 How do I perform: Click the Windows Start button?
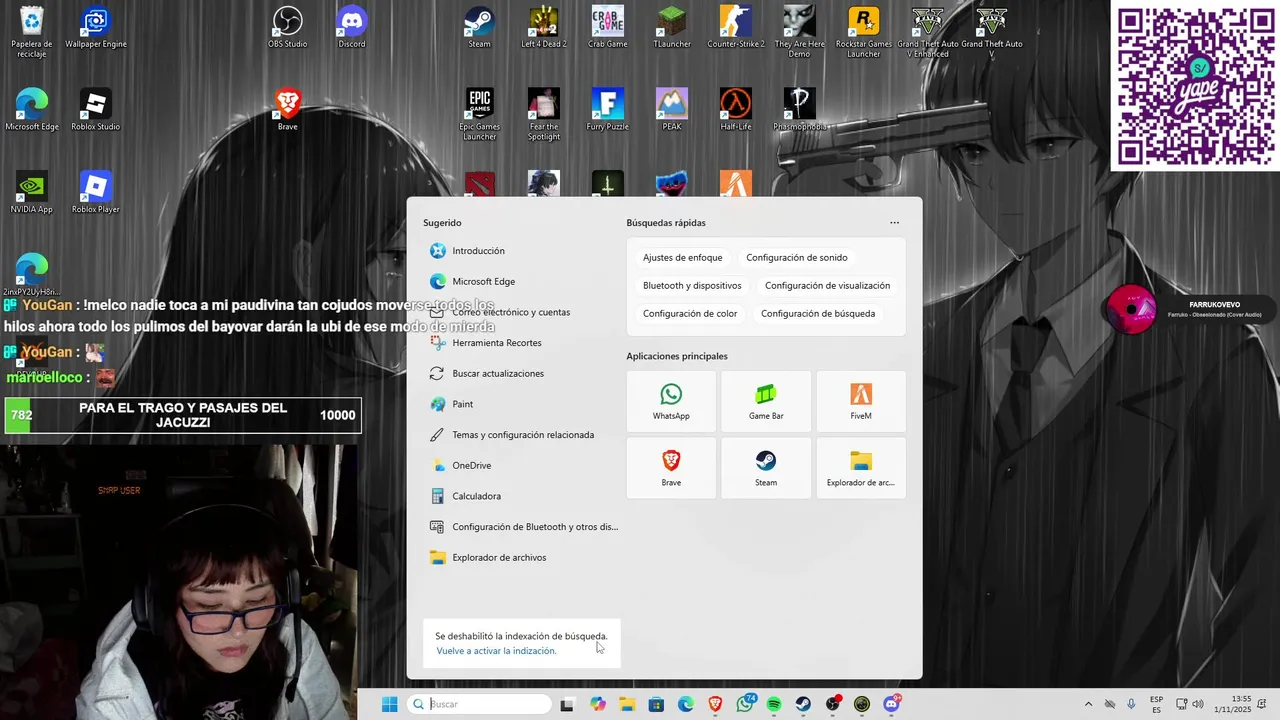[x=390, y=704]
